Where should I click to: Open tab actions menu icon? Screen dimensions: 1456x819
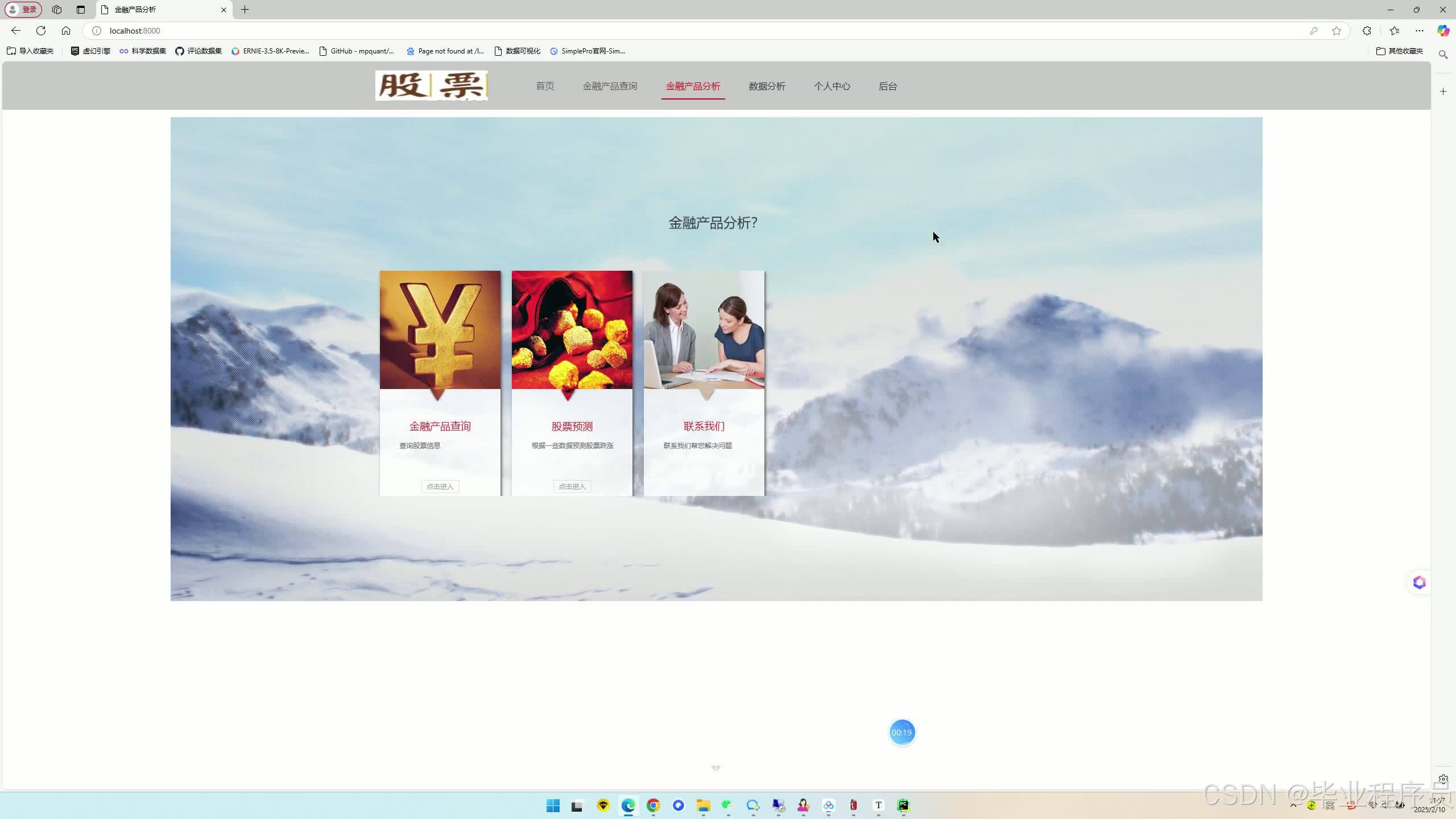click(81, 10)
